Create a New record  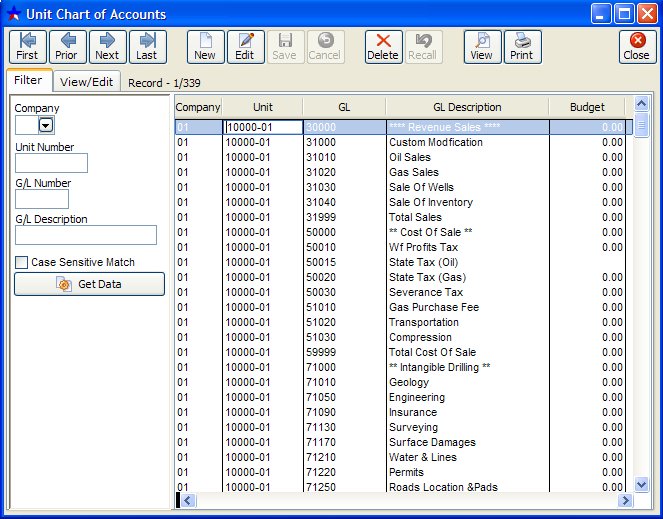pyautogui.click(x=205, y=47)
